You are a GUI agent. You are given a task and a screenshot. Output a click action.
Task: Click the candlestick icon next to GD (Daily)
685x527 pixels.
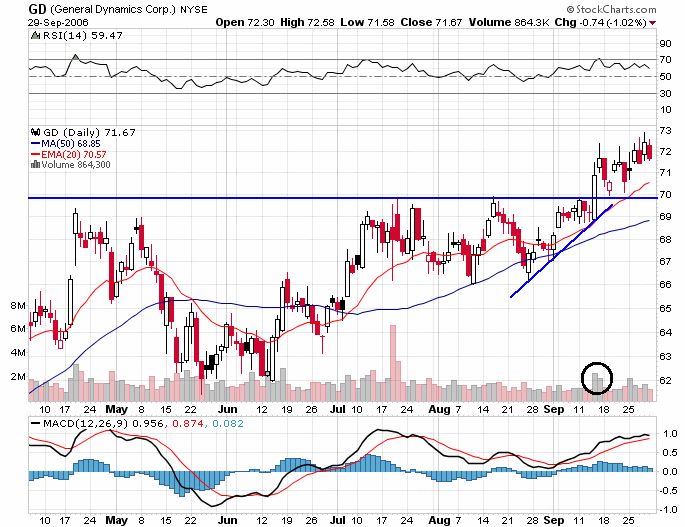coord(35,132)
